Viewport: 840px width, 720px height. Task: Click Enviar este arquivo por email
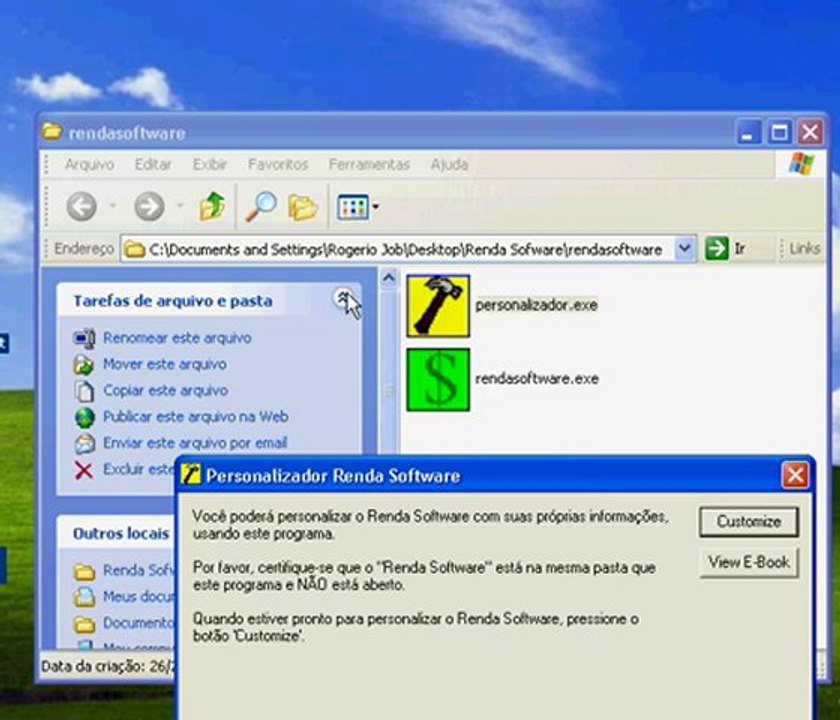click(x=195, y=442)
